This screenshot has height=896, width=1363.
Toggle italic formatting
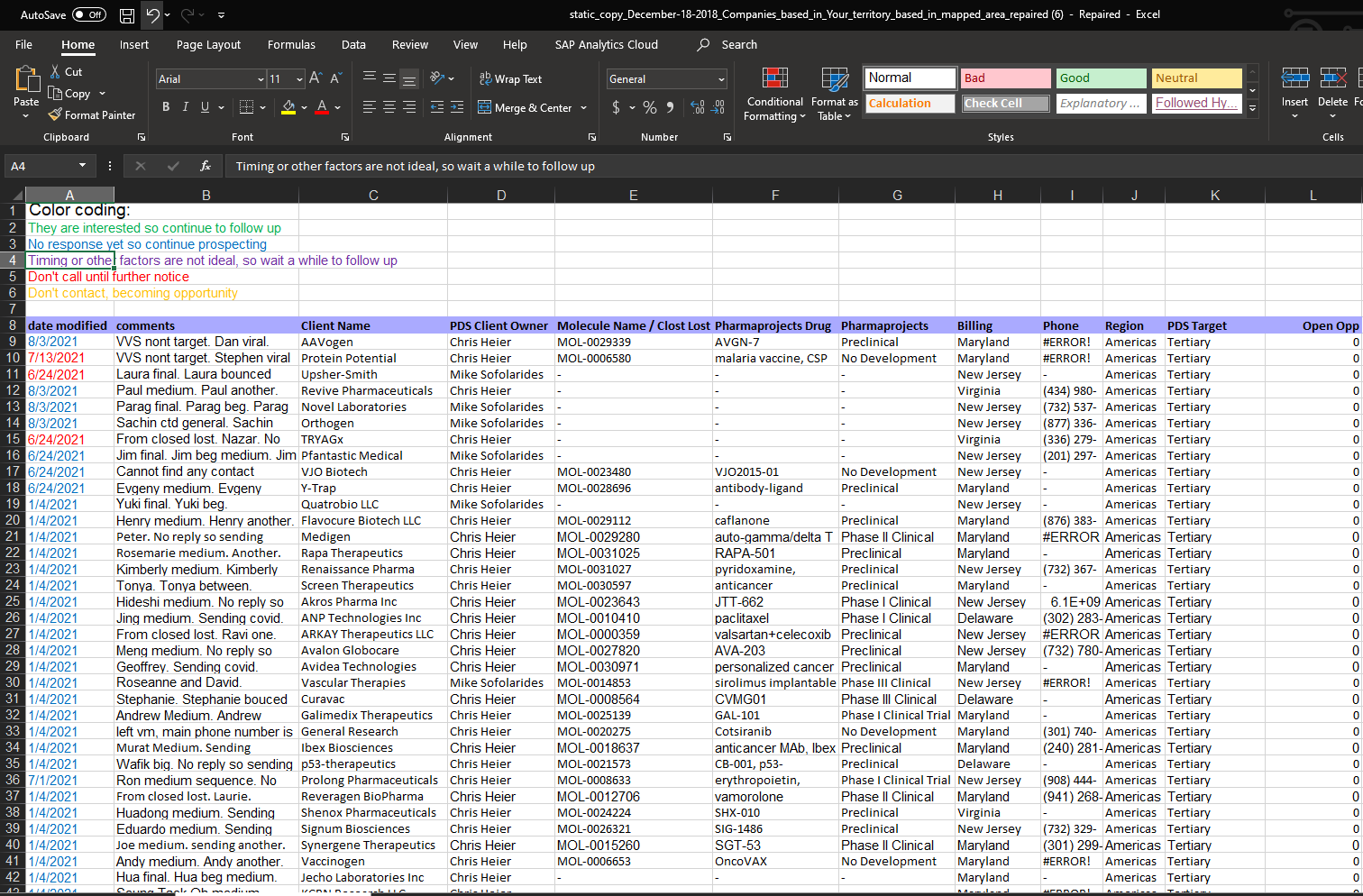(x=186, y=106)
